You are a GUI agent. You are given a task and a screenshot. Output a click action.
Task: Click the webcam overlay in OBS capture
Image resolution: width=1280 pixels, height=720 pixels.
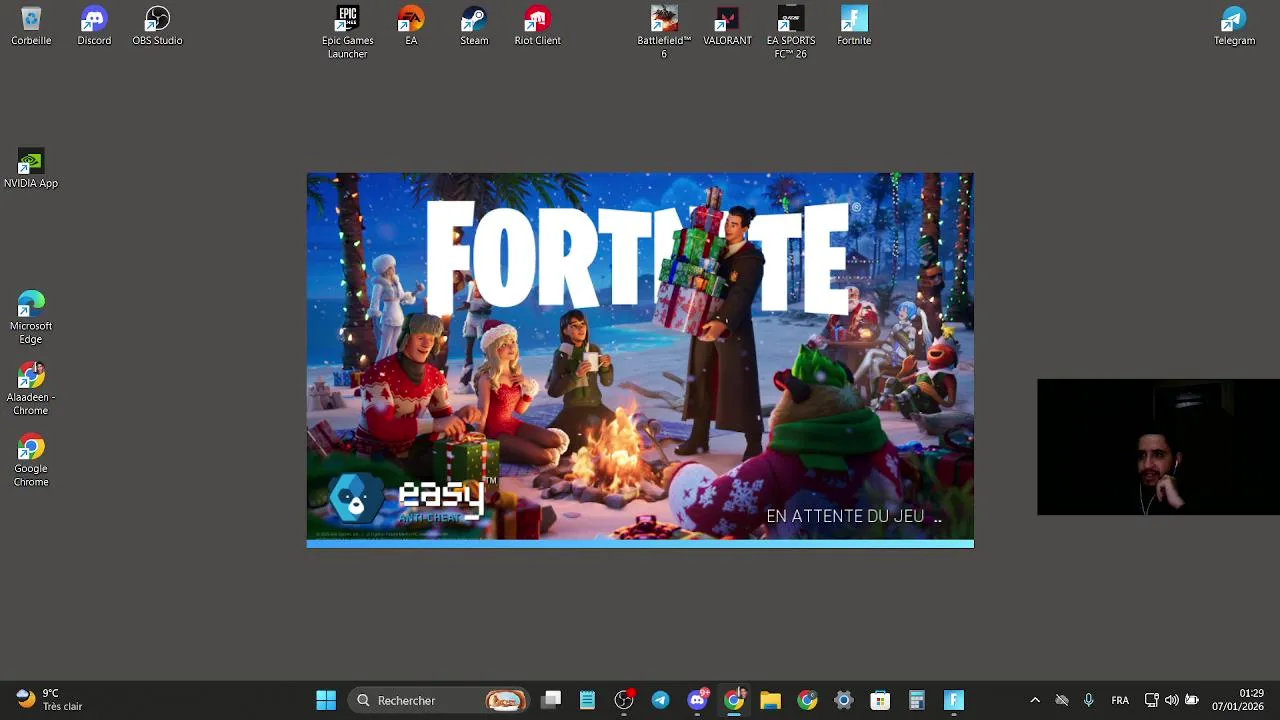click(1158, 447)
